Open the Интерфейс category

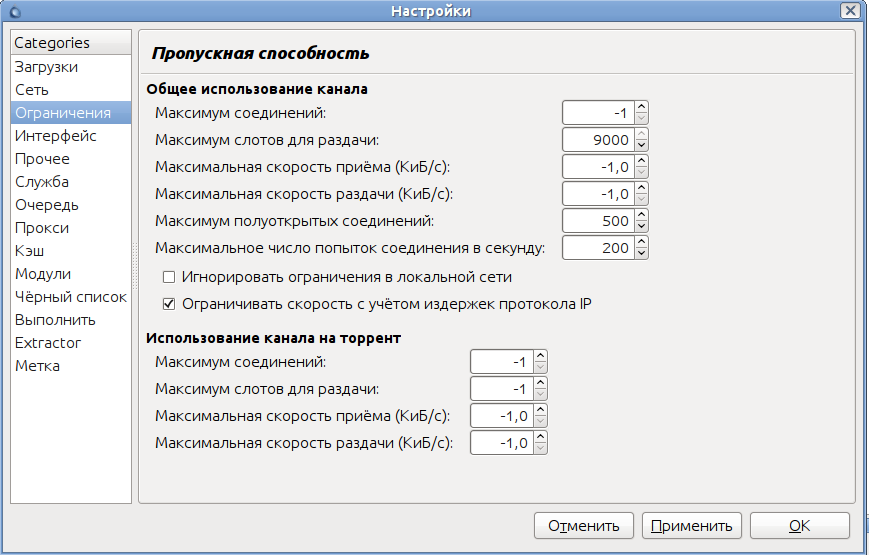(71, 136)
